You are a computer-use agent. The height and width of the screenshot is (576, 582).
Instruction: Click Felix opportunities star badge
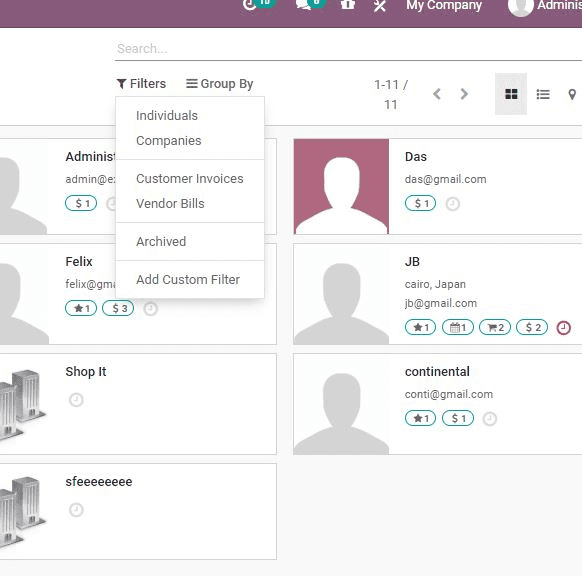pos(81,308)
